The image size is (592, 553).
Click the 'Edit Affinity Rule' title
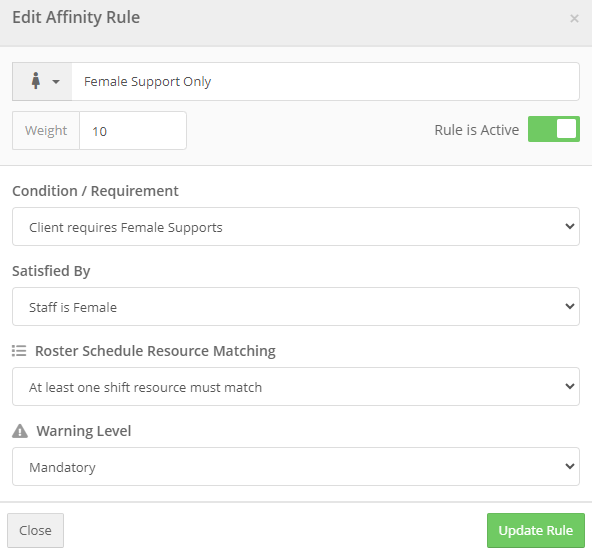[x=76, y=17]
